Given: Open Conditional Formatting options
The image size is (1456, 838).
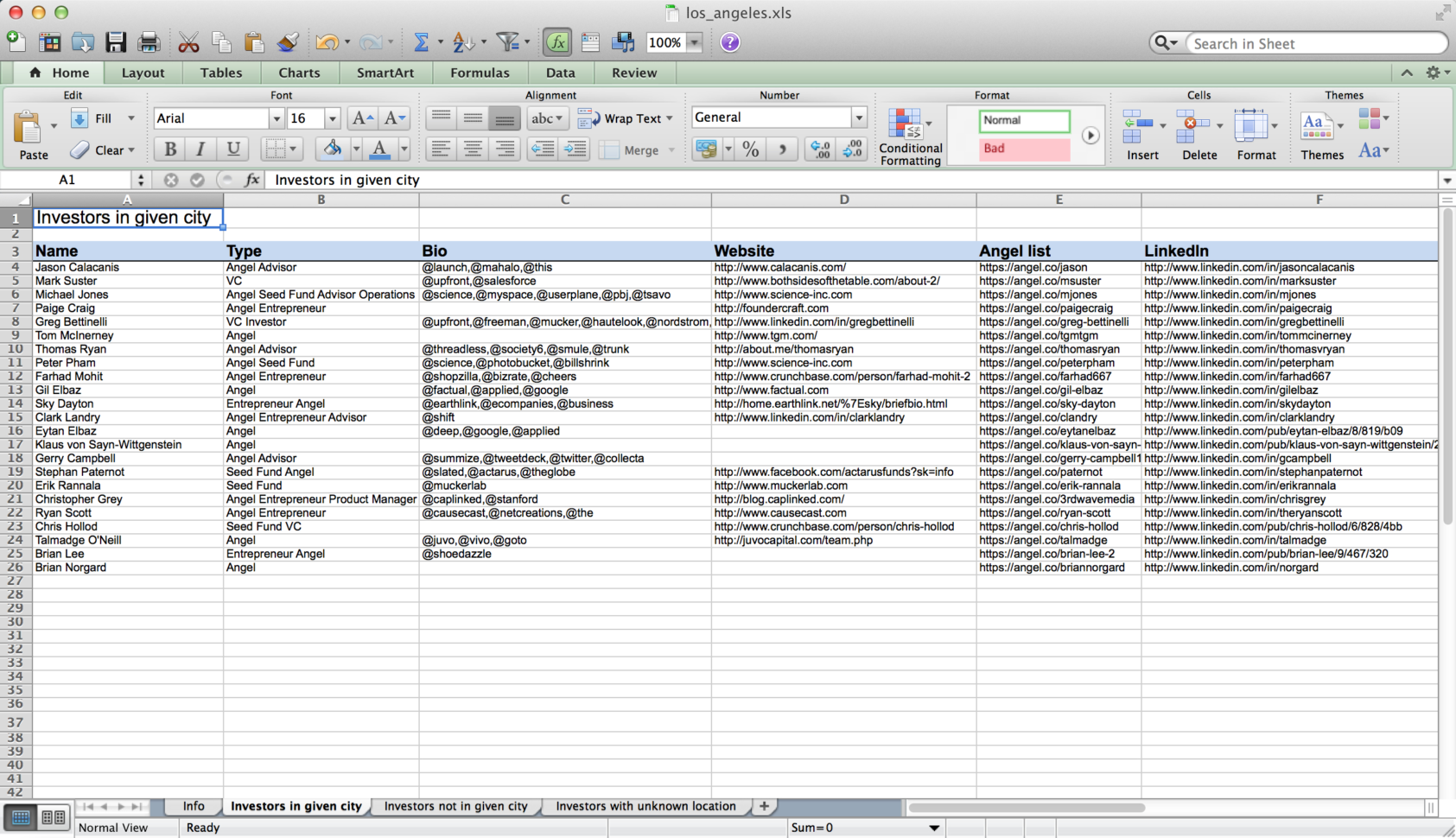Looking at the screenshot, I should click(x=910, y=136).
